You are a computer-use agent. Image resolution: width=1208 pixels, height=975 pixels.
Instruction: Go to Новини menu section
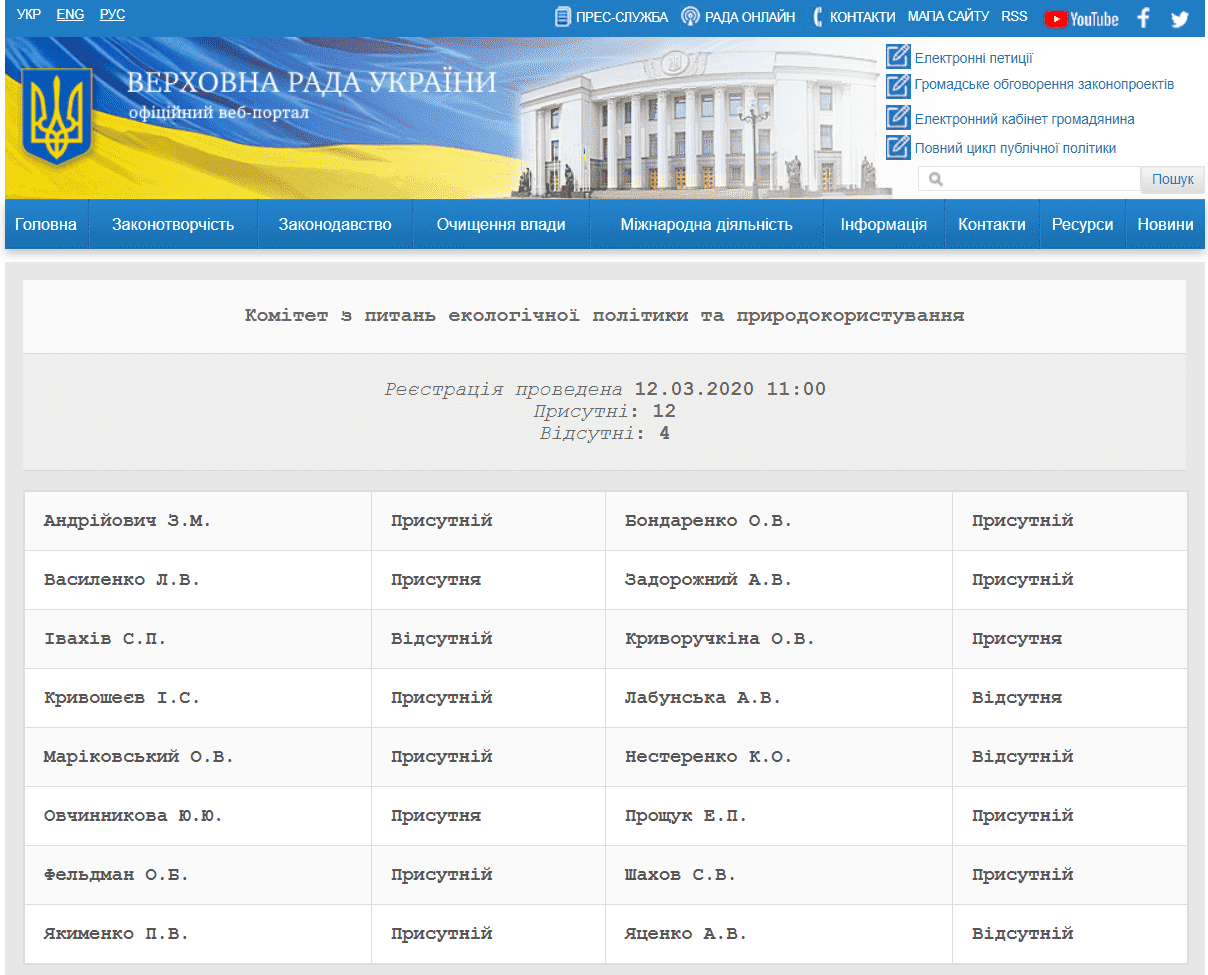1165,224
